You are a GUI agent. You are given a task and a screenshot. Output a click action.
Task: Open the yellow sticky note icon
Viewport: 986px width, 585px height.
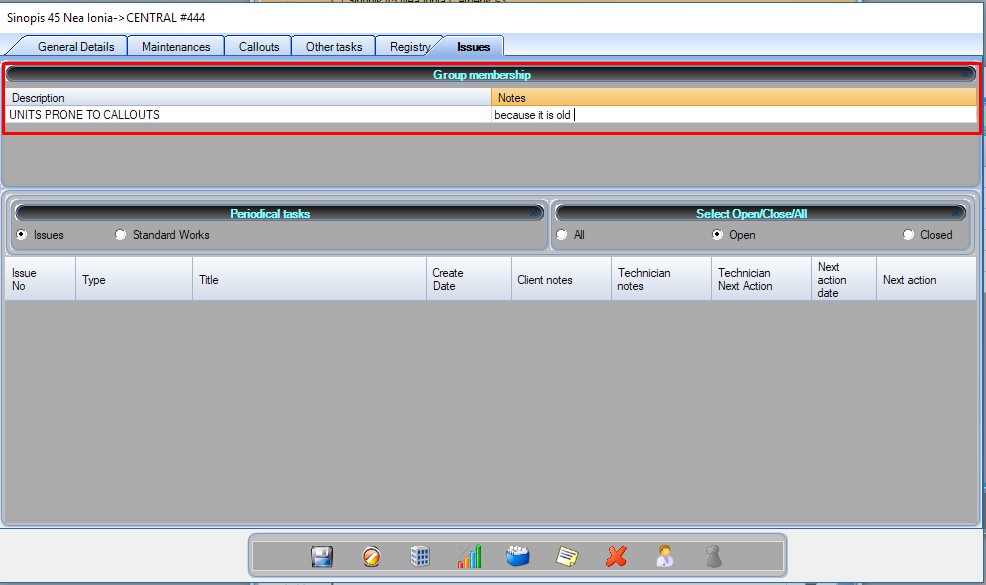coord(567,556)
